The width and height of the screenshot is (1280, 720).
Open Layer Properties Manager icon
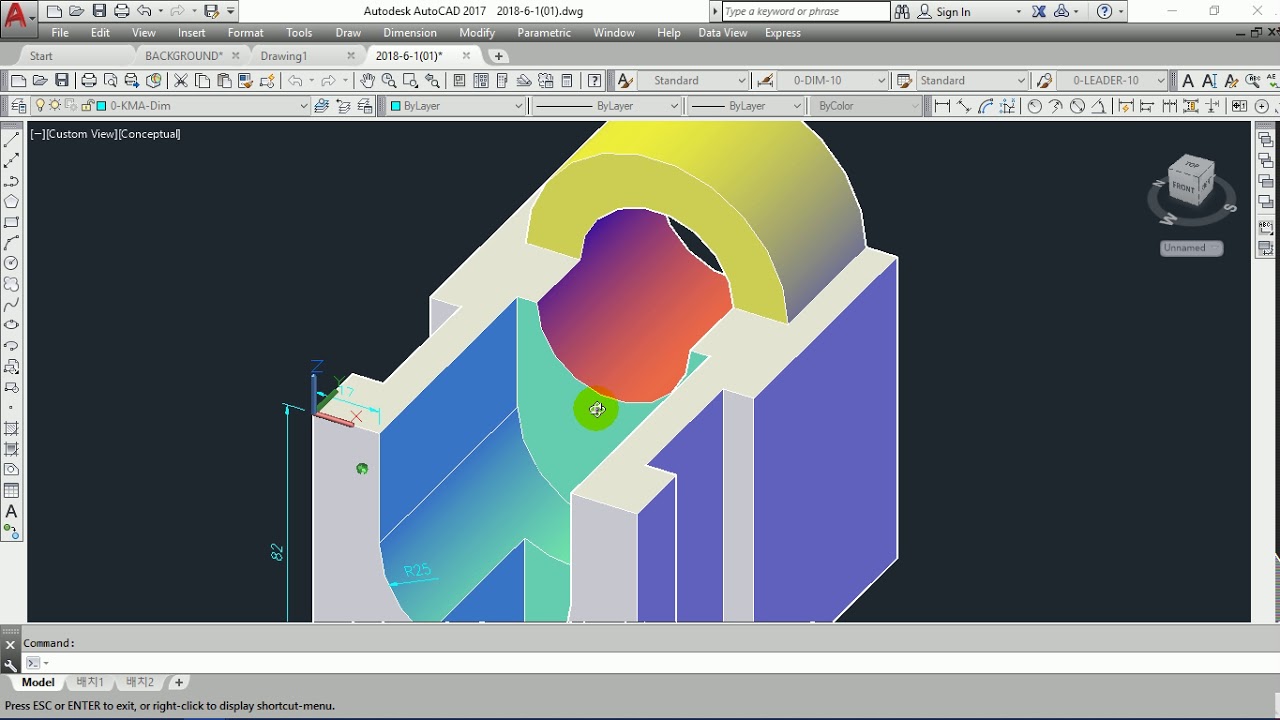pos(19,105)
